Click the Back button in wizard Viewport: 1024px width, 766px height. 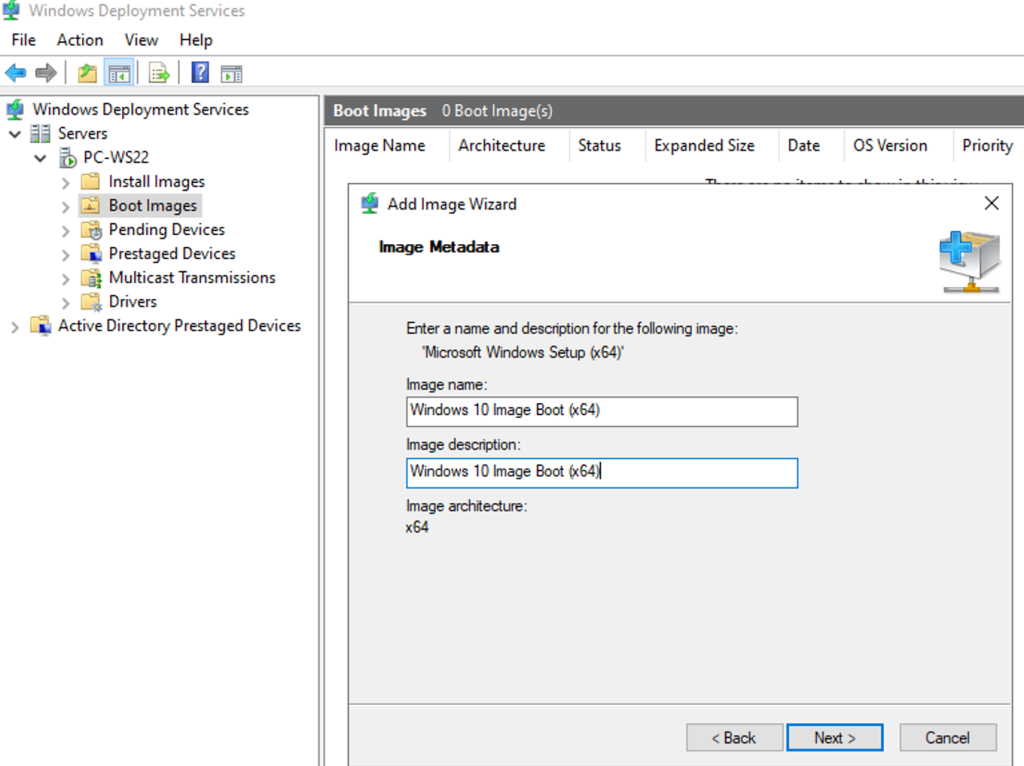734,738
